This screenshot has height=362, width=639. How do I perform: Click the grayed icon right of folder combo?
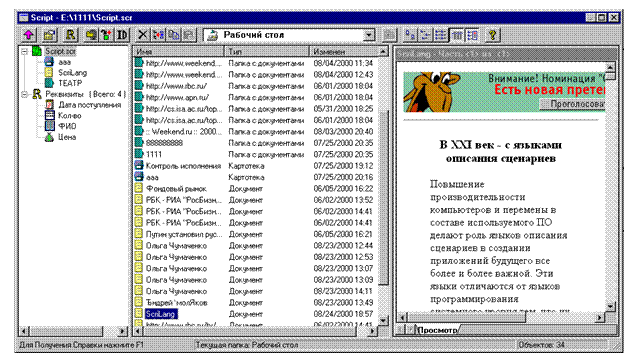click(x=390, y=35)
